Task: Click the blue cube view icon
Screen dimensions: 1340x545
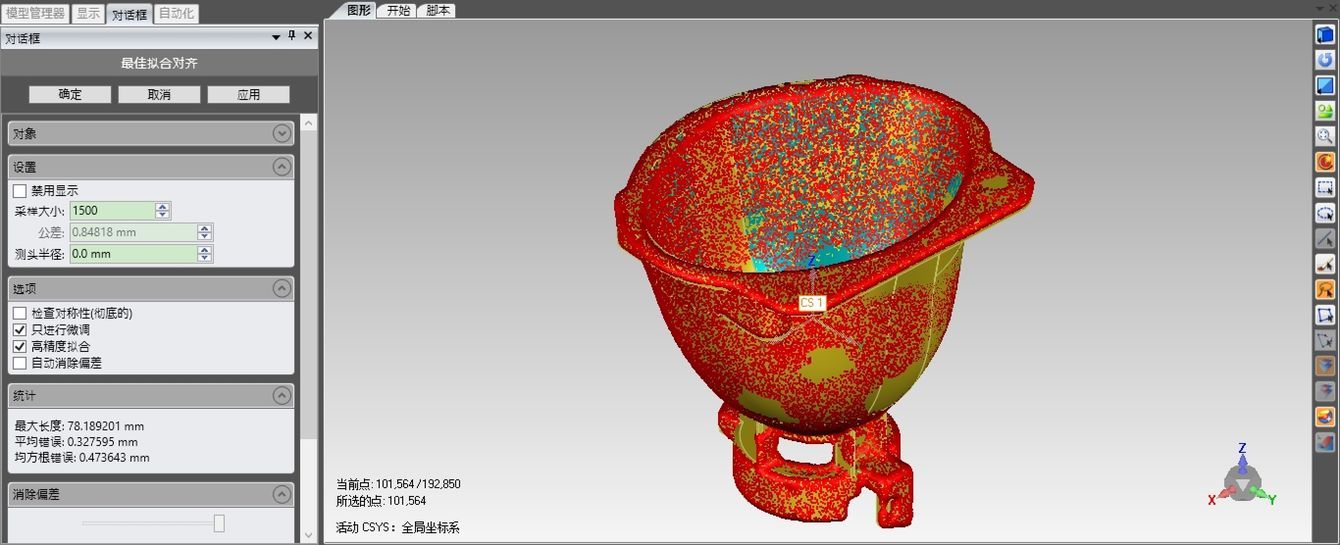Action: [1325, 35]
